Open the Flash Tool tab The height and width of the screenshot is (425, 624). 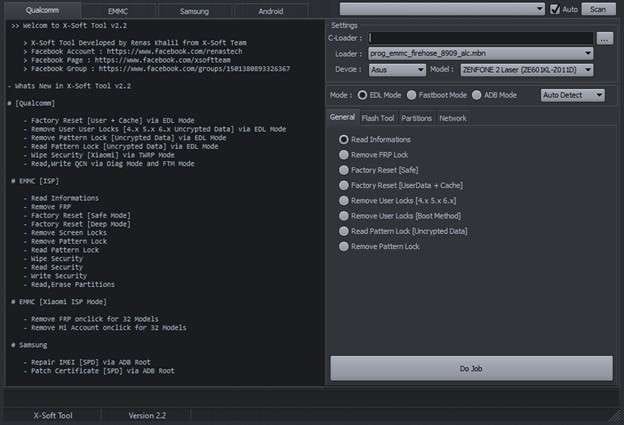[x=378, y=118]
